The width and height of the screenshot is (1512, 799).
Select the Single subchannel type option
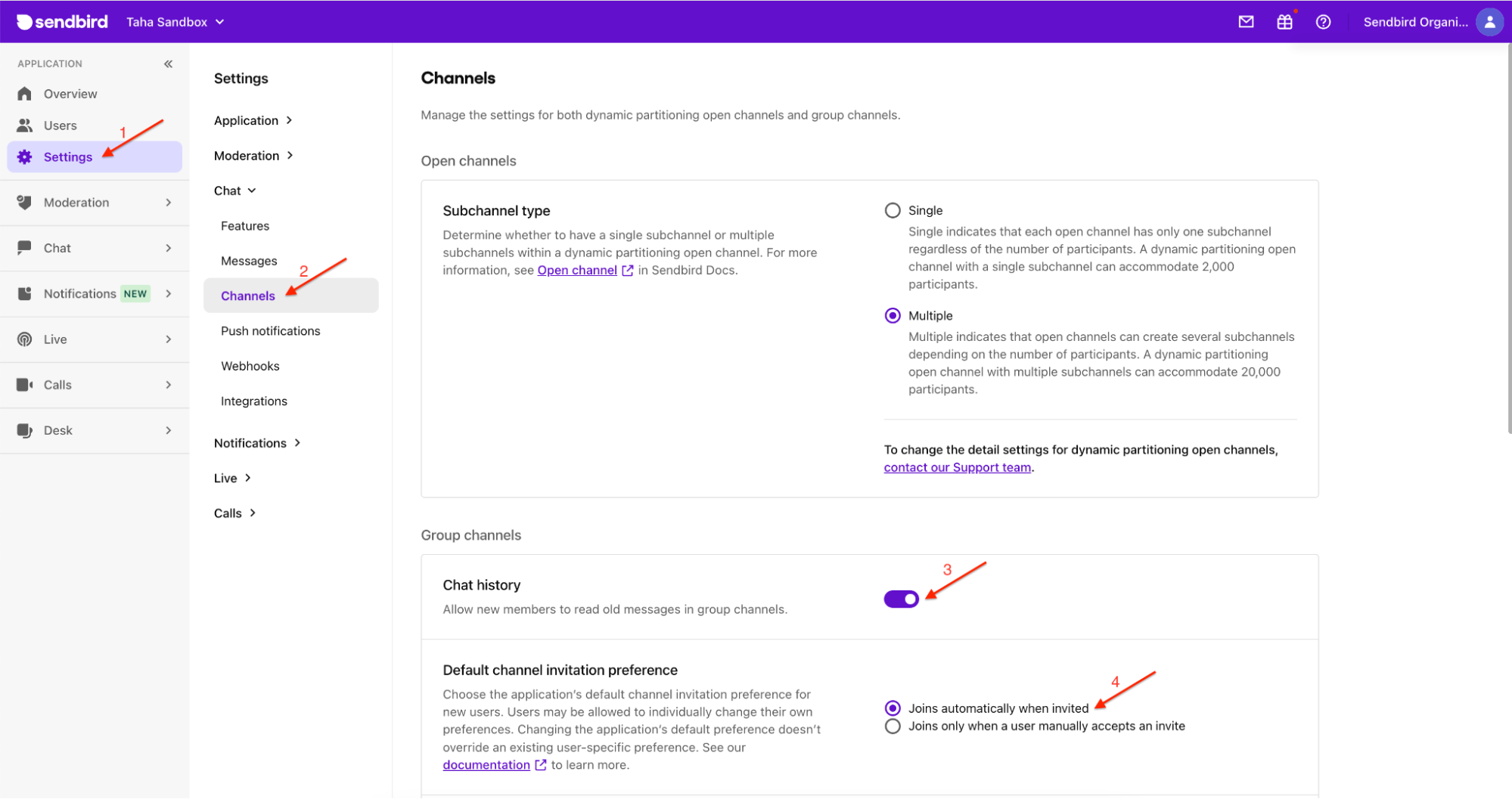pyautogui.click(x=893, y=210)
